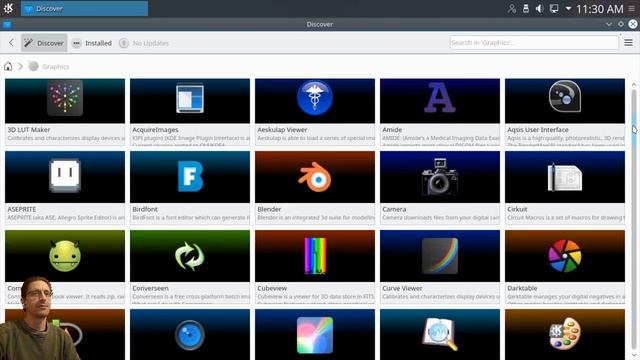Screen dimensions: 640x360
Task: Switch to the Discover tab
Action: tap(44, 43)
